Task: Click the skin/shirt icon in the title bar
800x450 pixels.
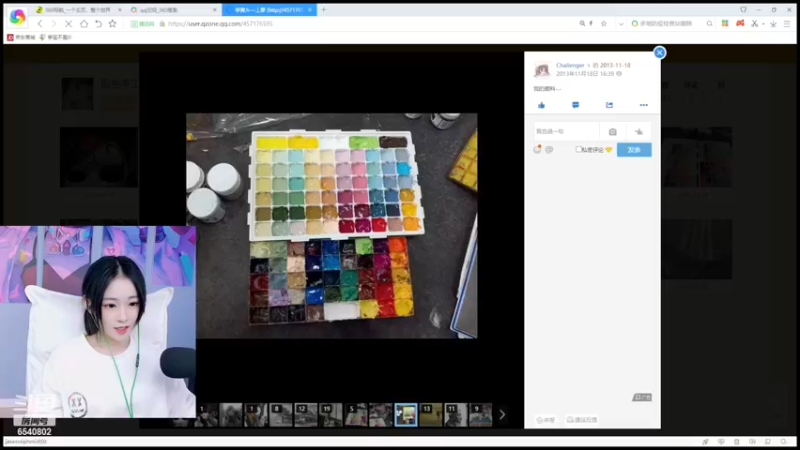Action: (x=743, y=10)
